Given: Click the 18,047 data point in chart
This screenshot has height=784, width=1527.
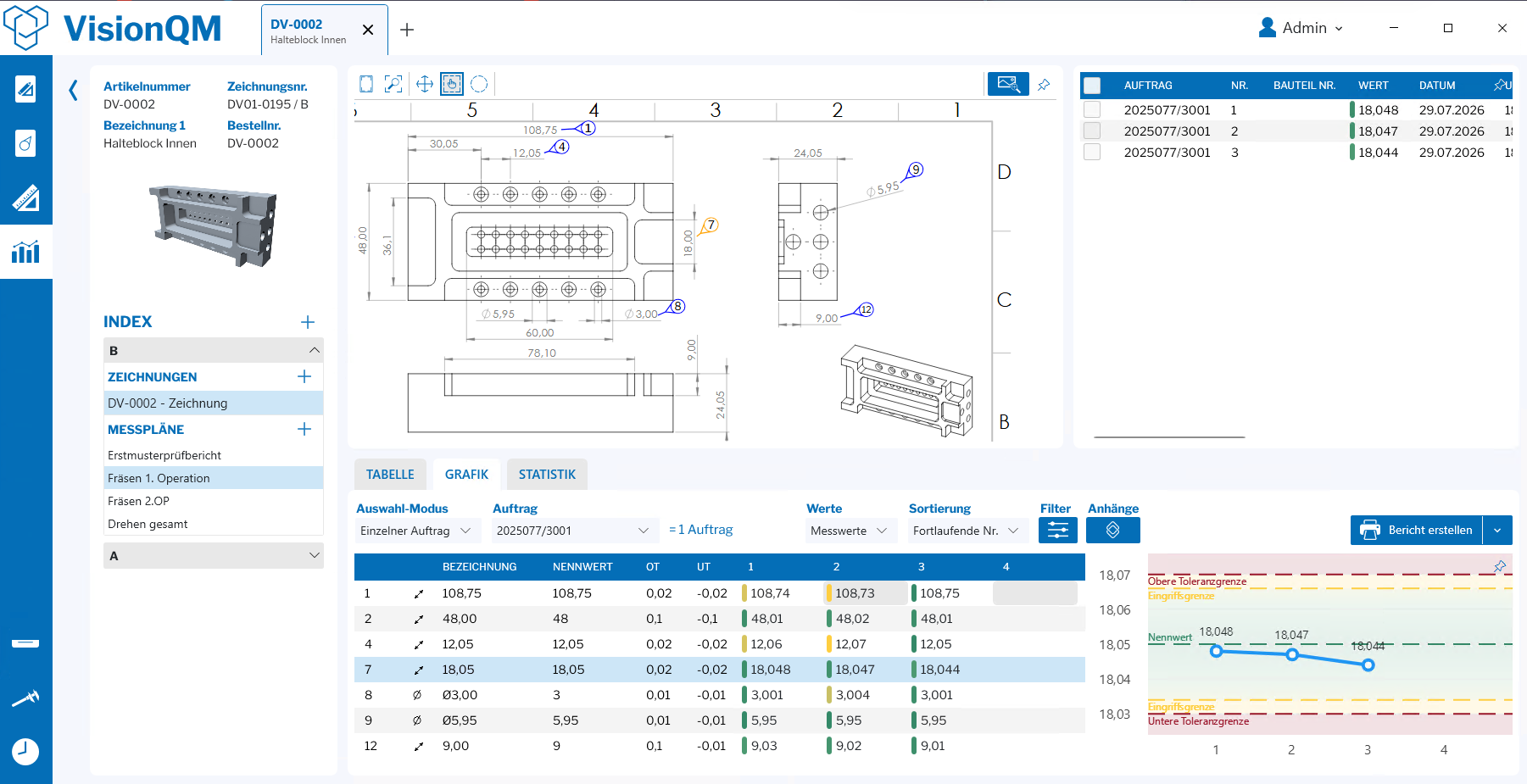Looking at the screenshot, I should (x=1292, y=654).
